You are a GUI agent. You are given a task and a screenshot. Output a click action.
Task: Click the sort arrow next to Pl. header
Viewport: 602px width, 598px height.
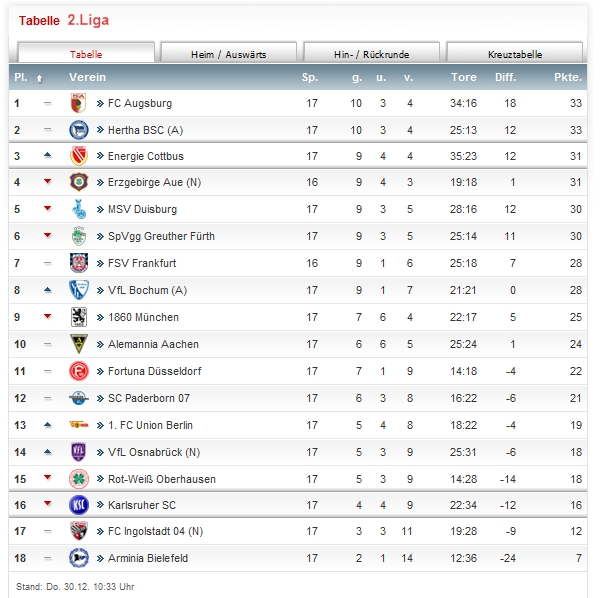[40, 78]
